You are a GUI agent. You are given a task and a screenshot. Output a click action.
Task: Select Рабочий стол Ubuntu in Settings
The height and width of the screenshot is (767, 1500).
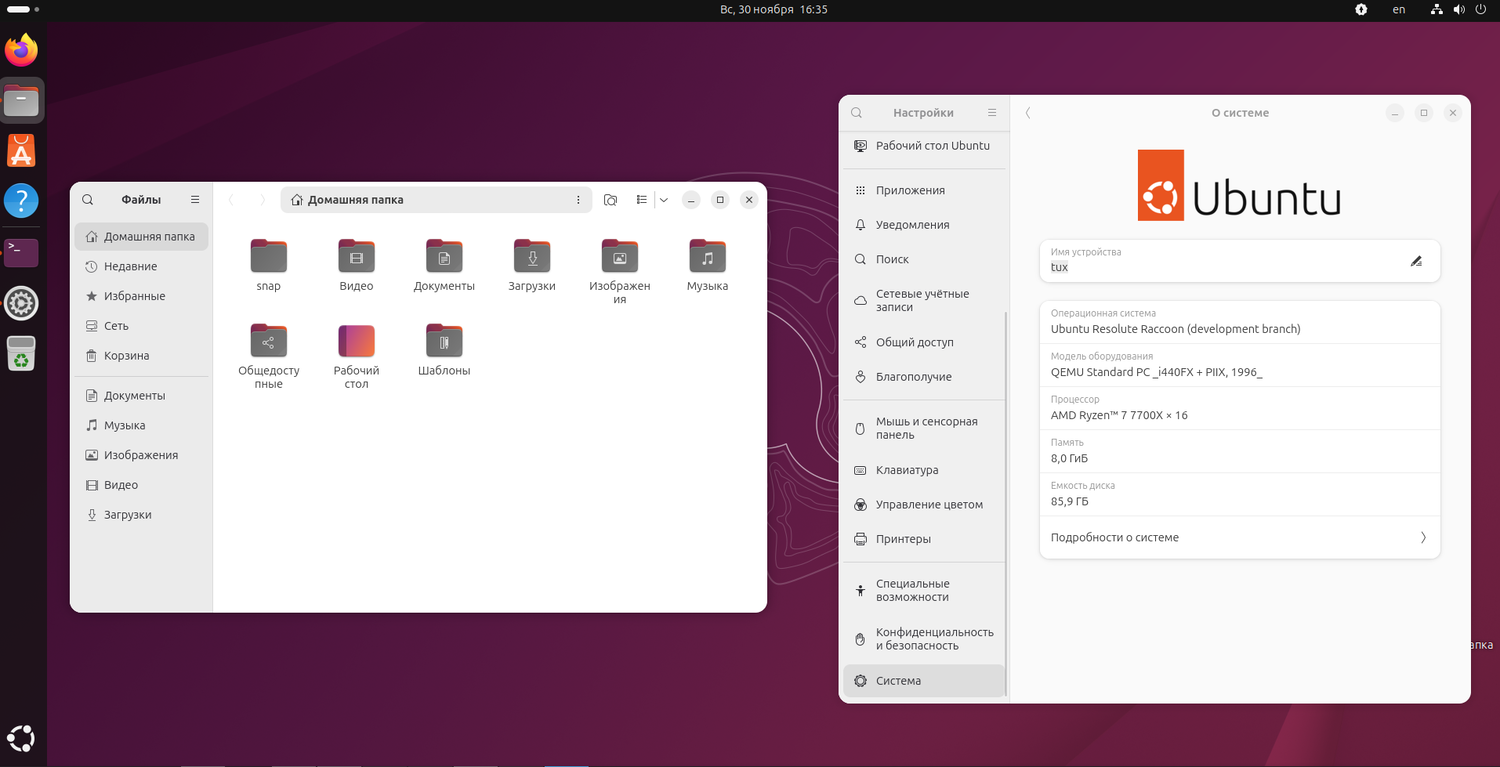click(x=923, y=146)
